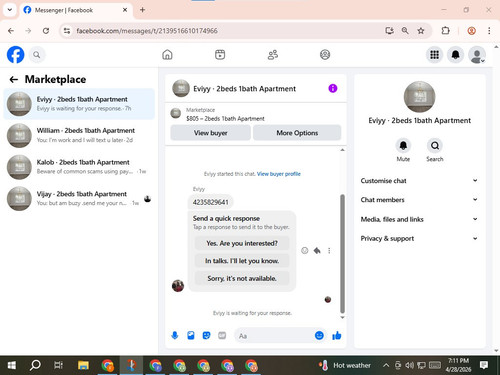Search within the Eviyy conversation
Screen dimensions: 500x375
435,146
